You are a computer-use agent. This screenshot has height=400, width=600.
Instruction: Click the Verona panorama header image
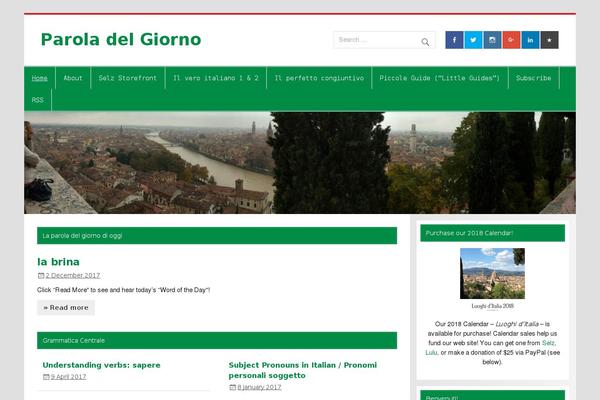pos(300,163)
